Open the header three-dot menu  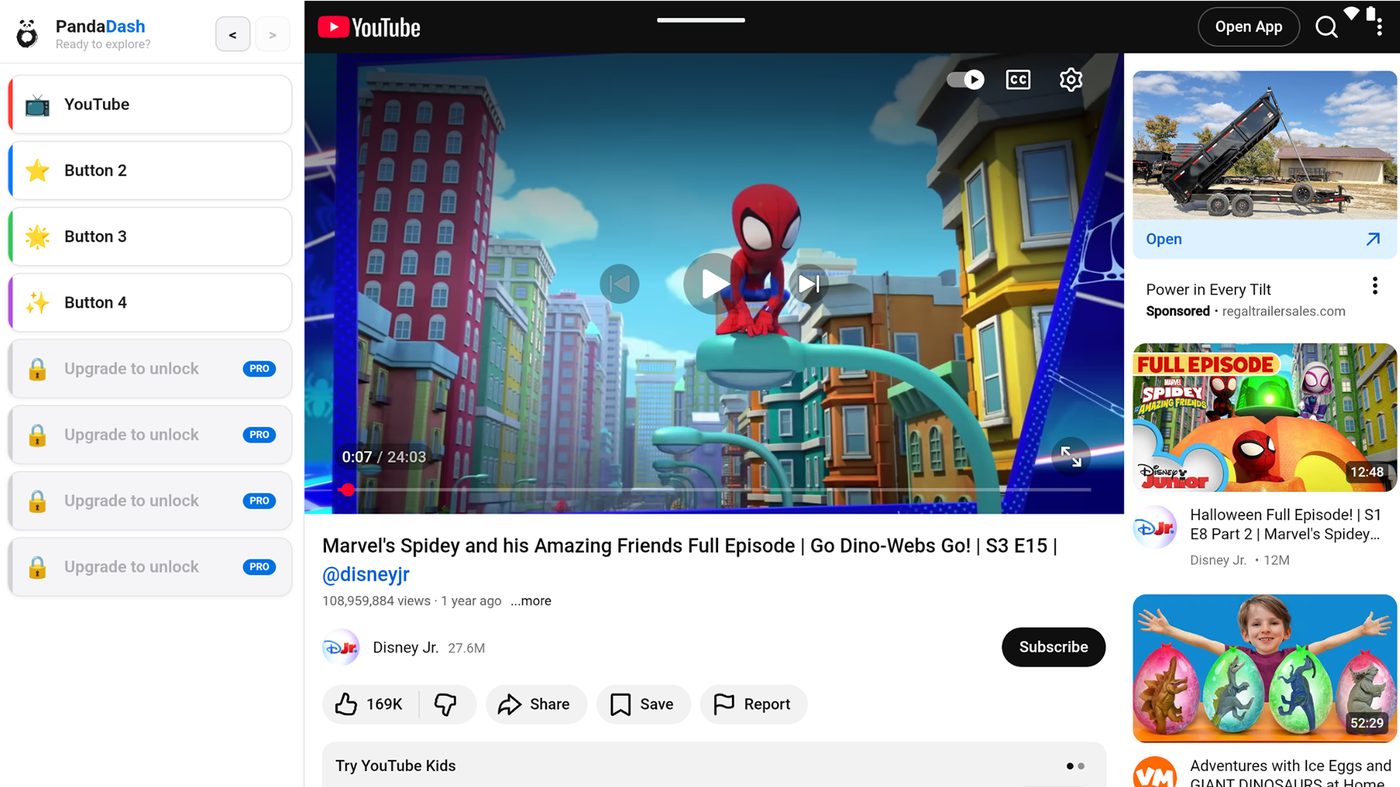pyautogui.click(x=1379, y=28)
